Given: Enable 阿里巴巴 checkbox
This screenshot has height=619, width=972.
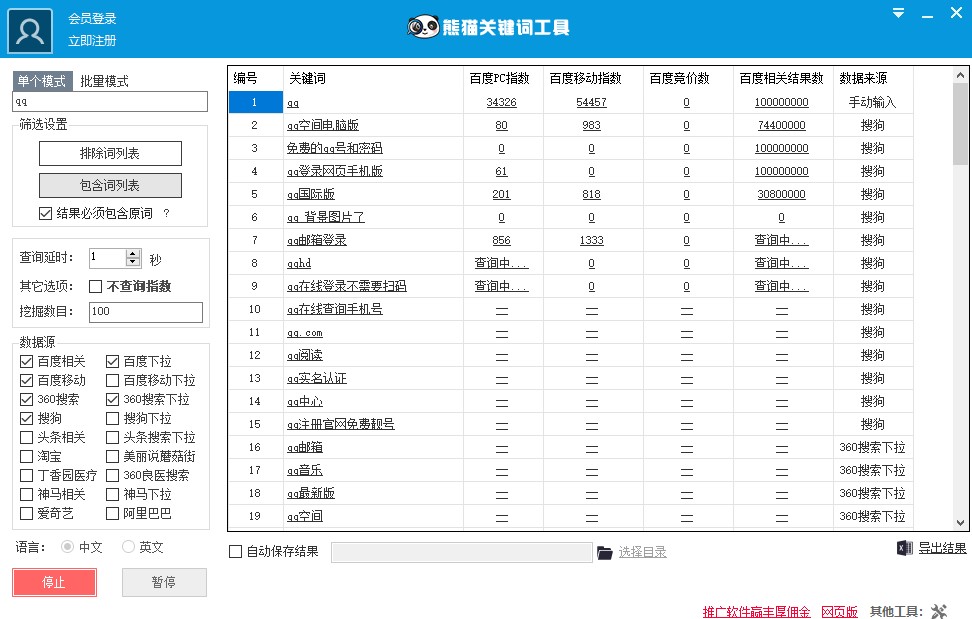Looking at the screenshot, I should point(112,514).
